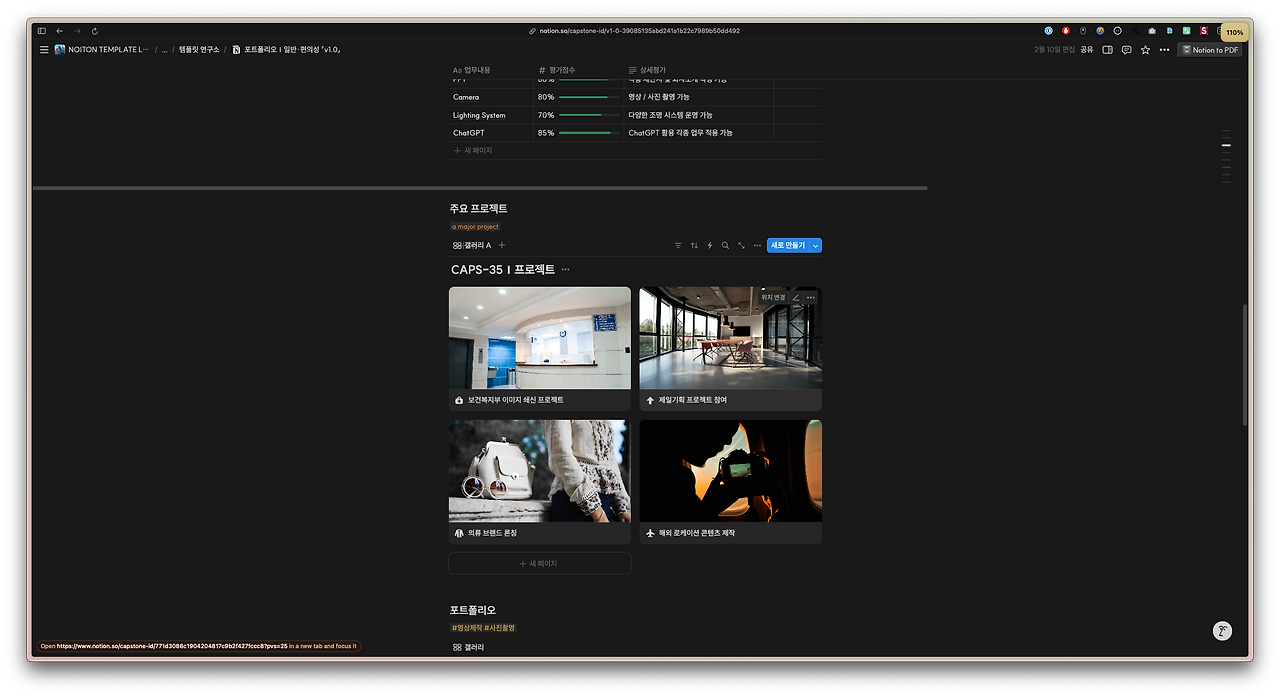This screenshot has width=1280, height=697.
Task: Click the lightning automation icon
Action: tap(710, 245)
